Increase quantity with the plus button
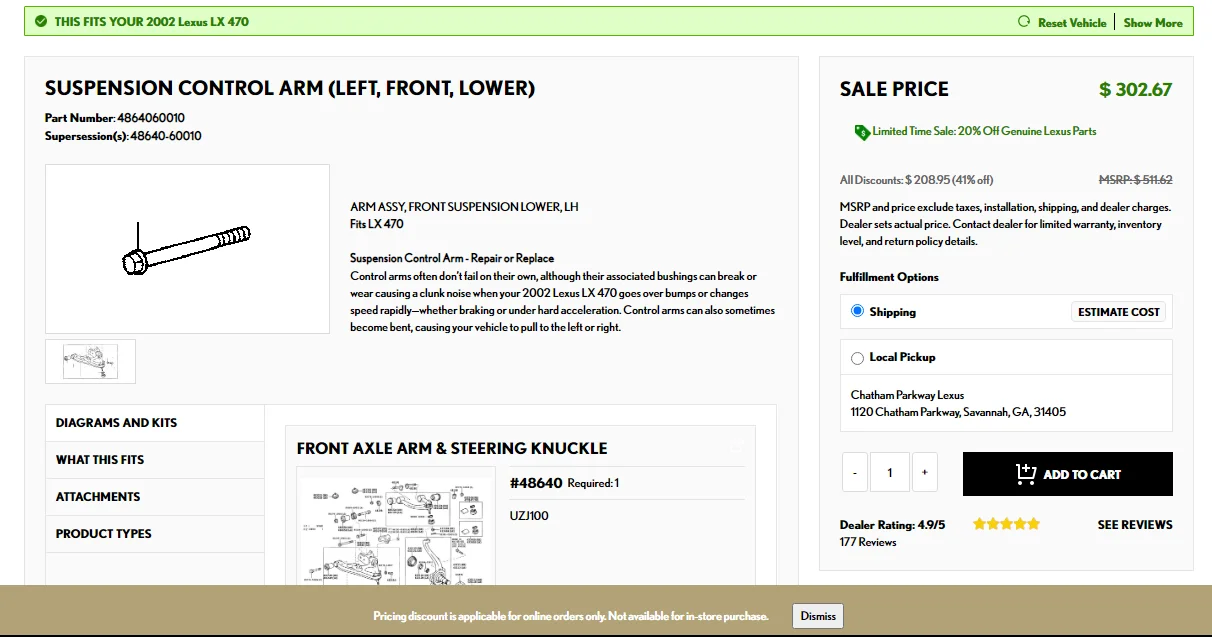Image resolution: width=1212 pixels, height=637 pixels. 925,473
